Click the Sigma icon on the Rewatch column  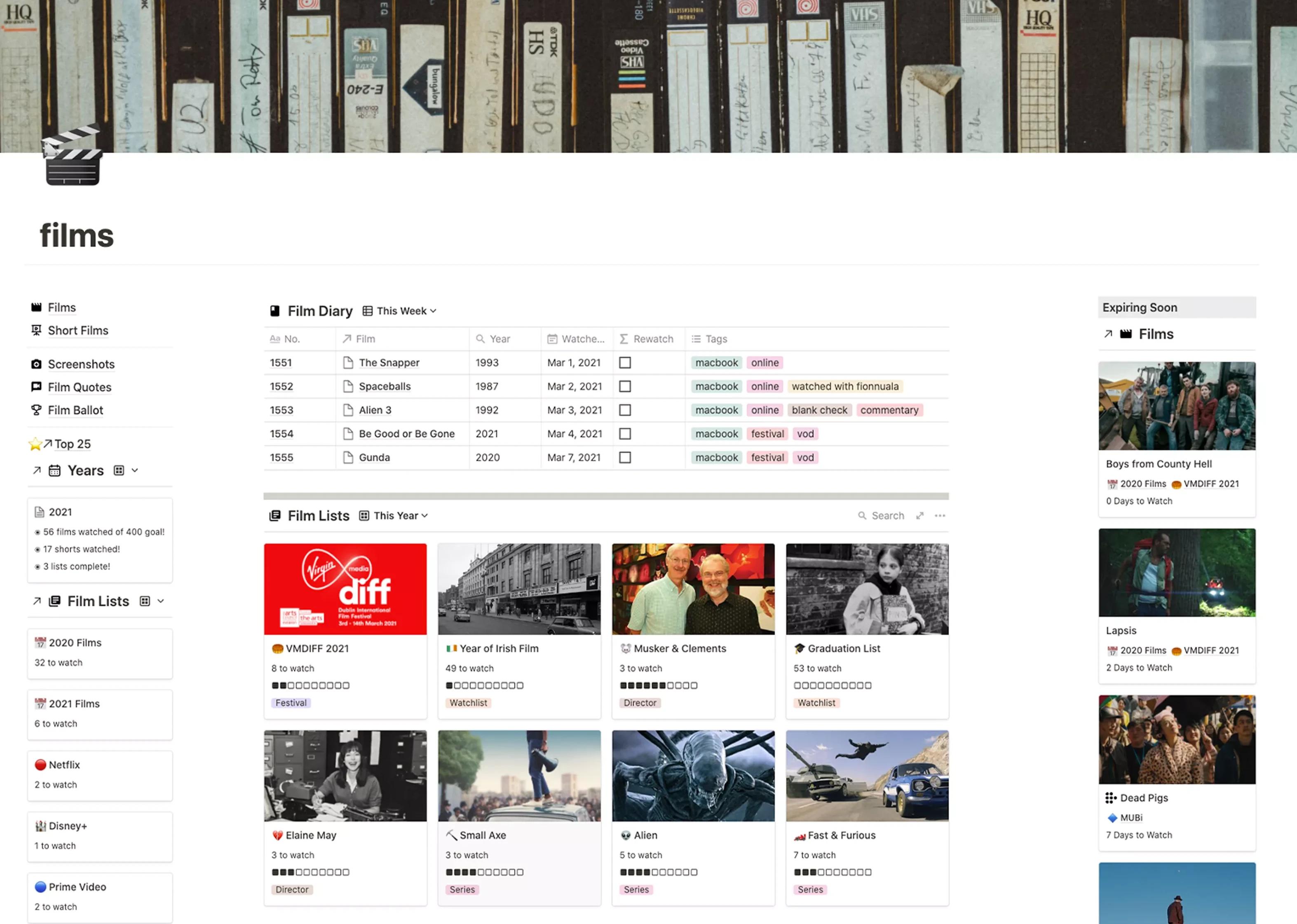click(624, 339)
